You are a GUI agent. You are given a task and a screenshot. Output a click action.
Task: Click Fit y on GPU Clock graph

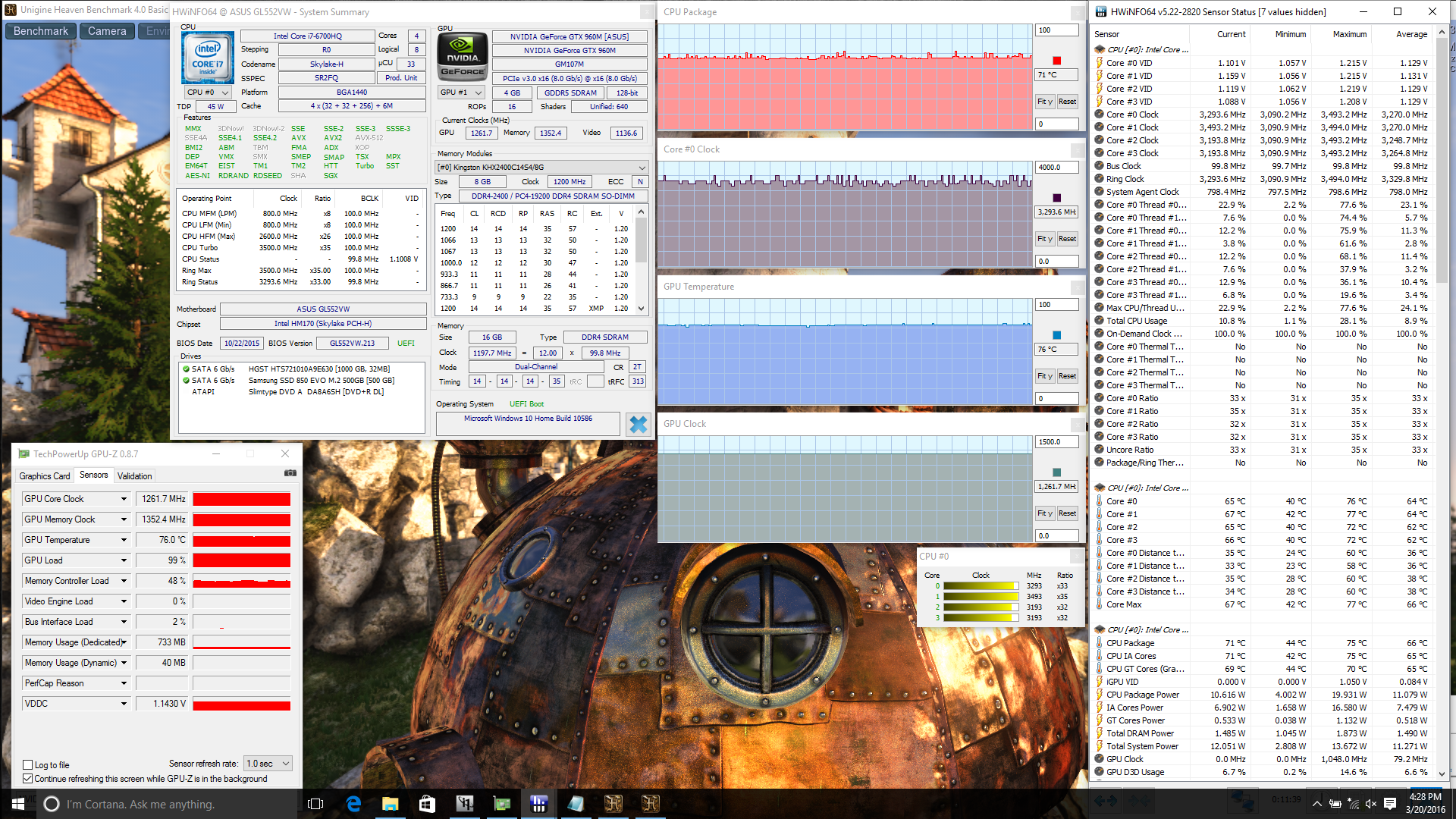click(1045, 513)
